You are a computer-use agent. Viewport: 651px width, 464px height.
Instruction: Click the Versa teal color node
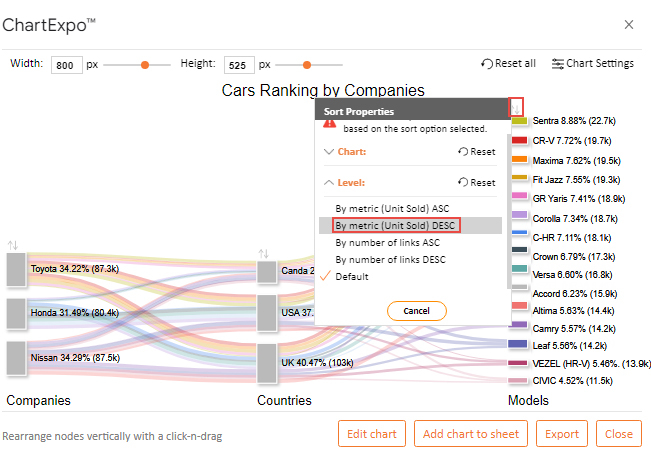(519, 269)
